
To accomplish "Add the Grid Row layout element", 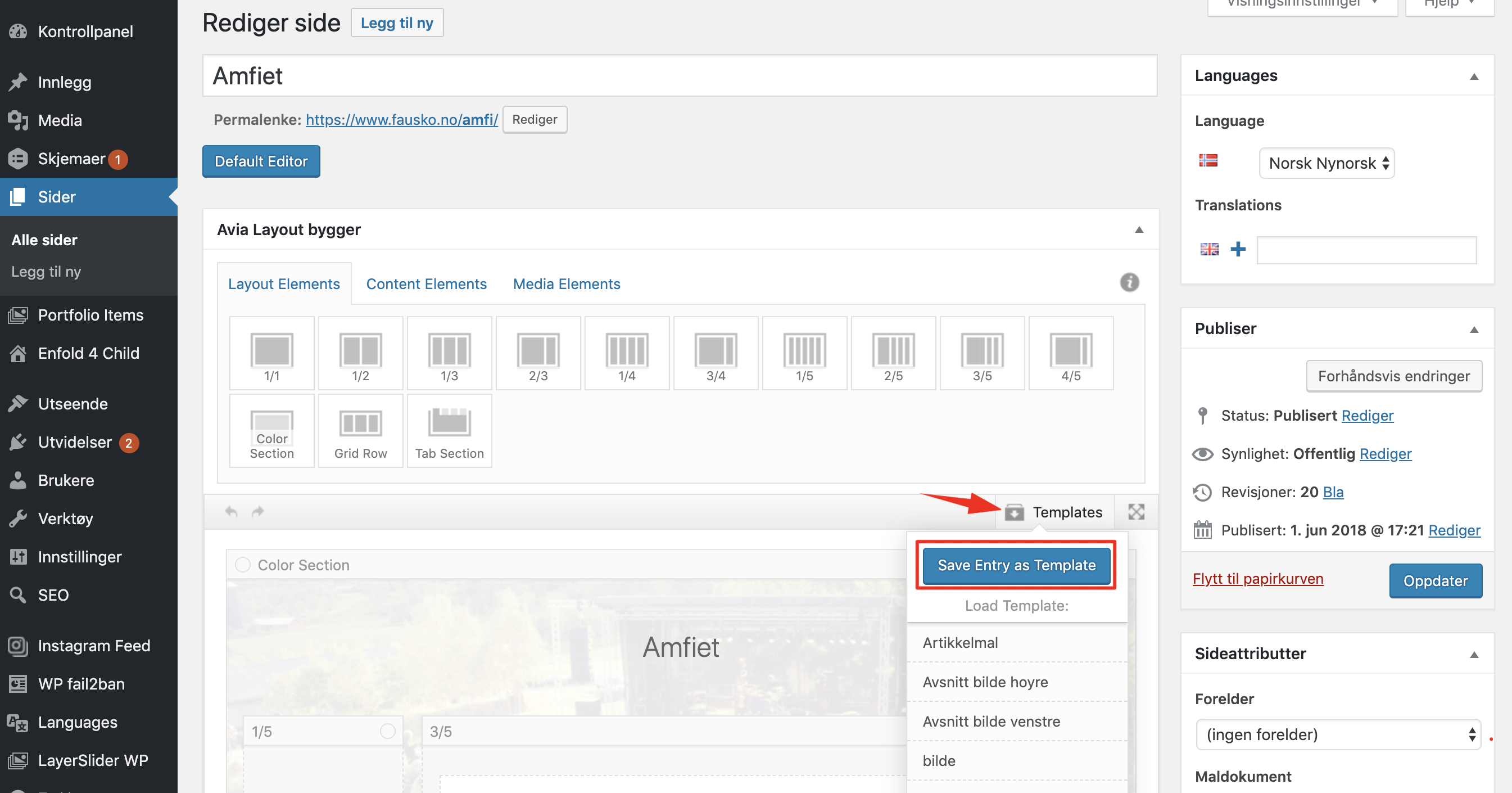I will pyautogui.click(x=360, y=431).
